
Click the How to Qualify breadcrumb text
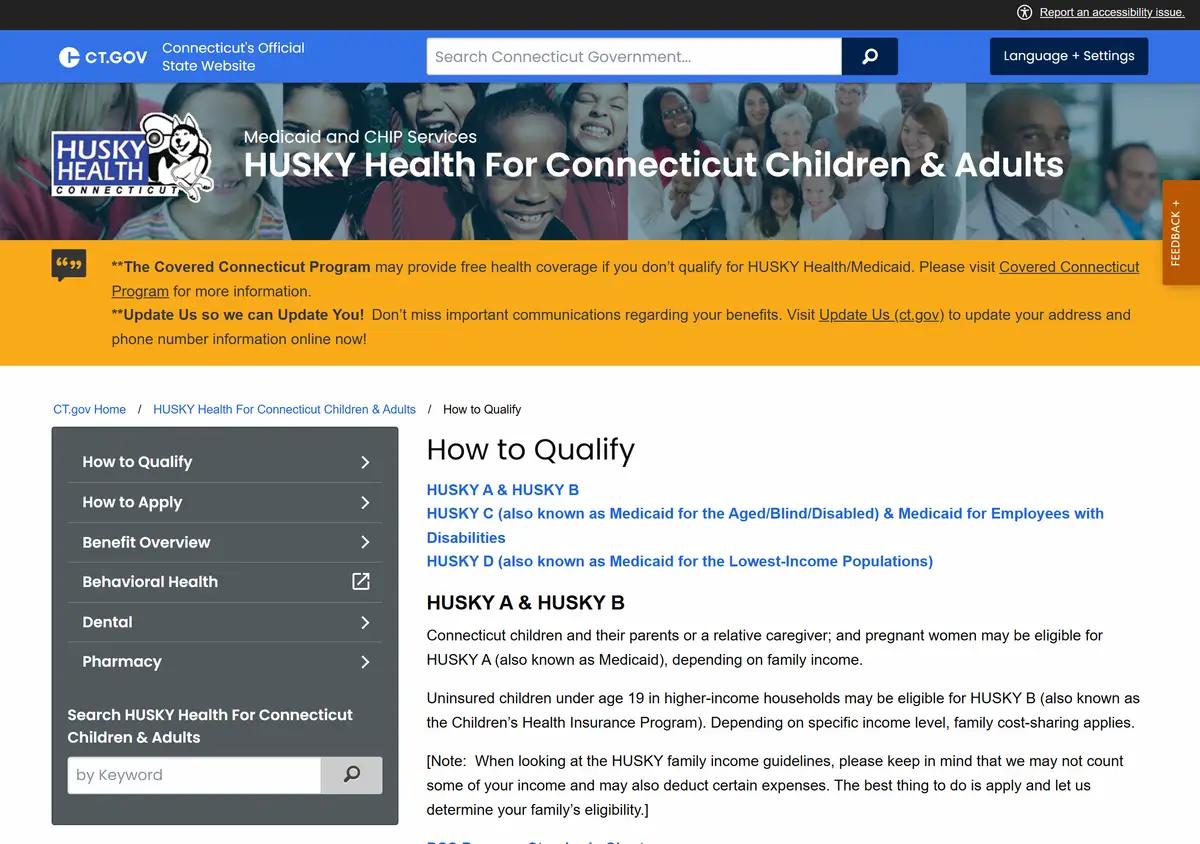click(482, 409)
